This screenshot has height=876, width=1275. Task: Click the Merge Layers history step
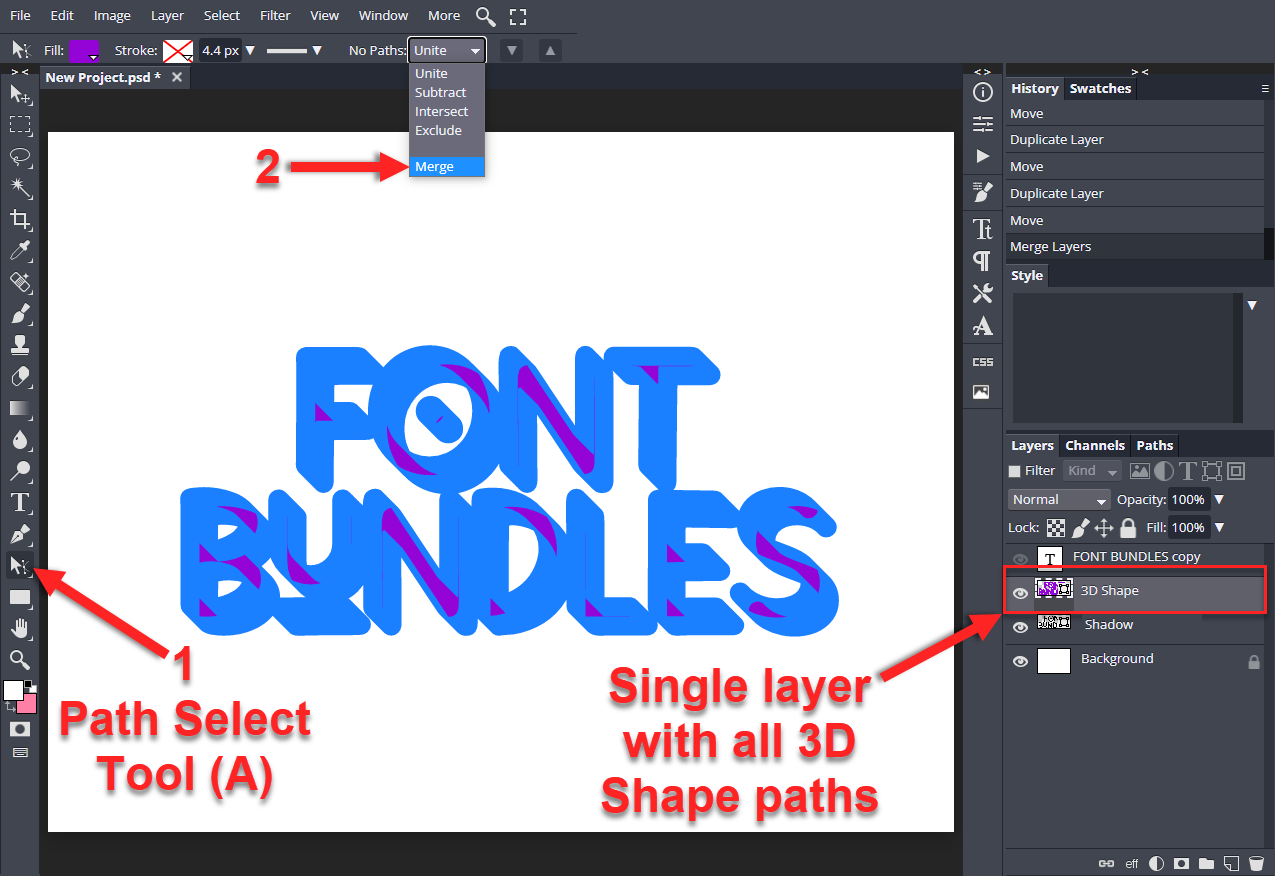1134,246
